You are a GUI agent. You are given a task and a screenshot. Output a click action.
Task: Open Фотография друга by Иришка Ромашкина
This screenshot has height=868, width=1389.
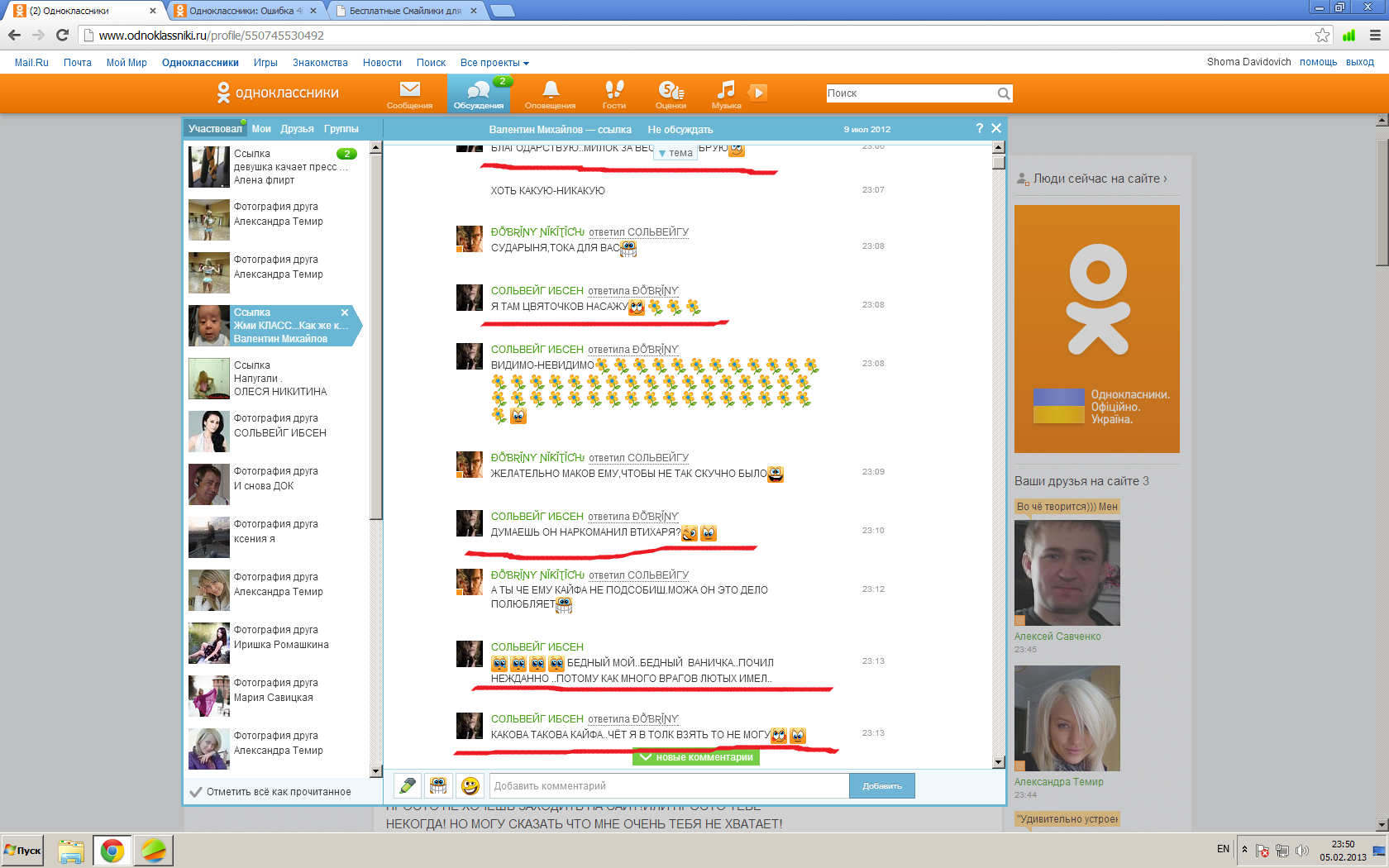click(x=276, y=643)
